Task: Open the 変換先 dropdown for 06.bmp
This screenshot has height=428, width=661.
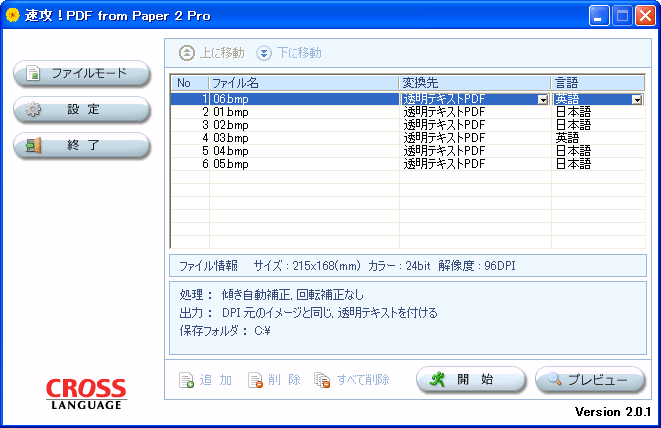Action: pyautogui.click(x=543, y=100)
